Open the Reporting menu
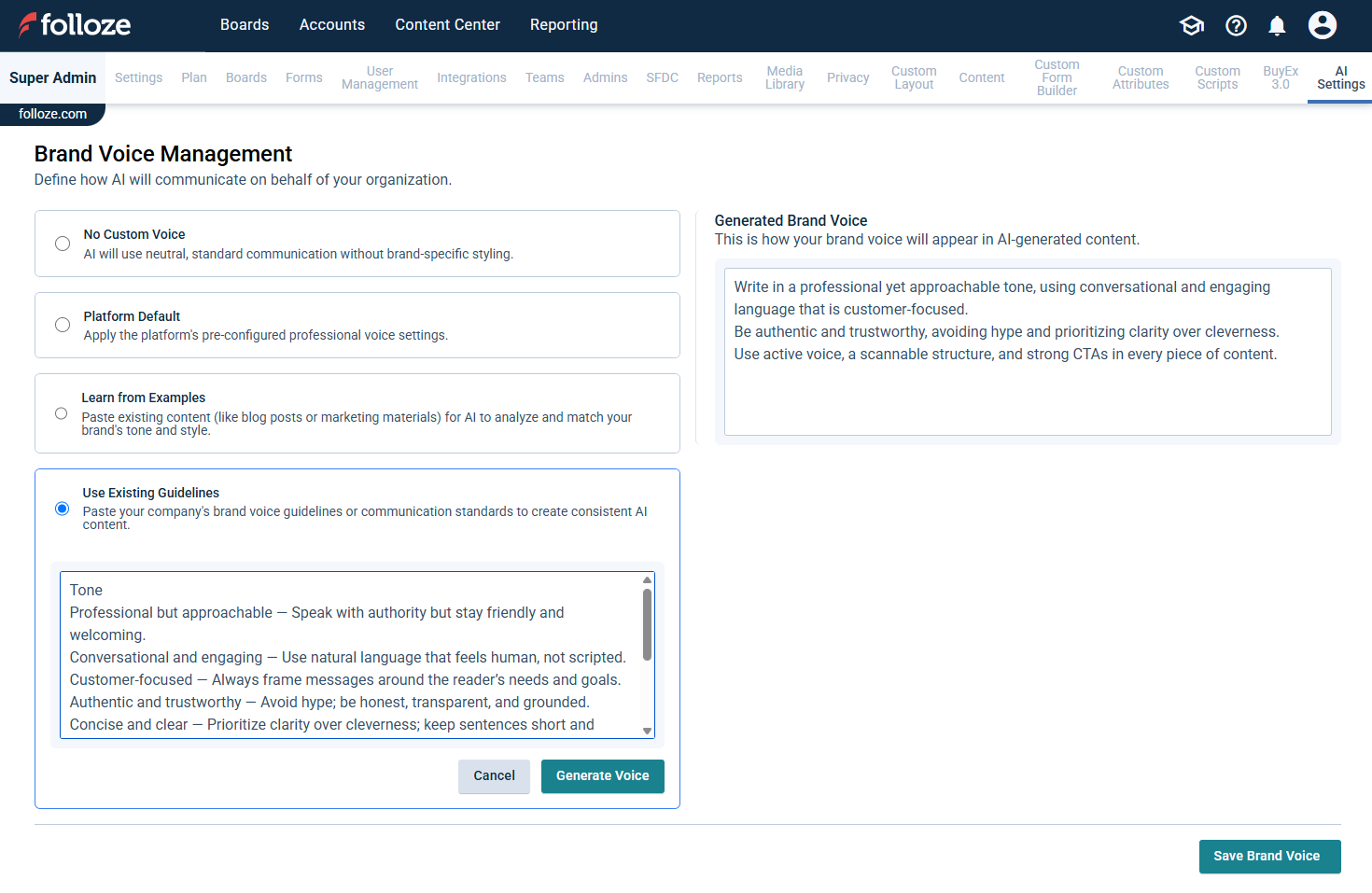 (x=563, y=25)
